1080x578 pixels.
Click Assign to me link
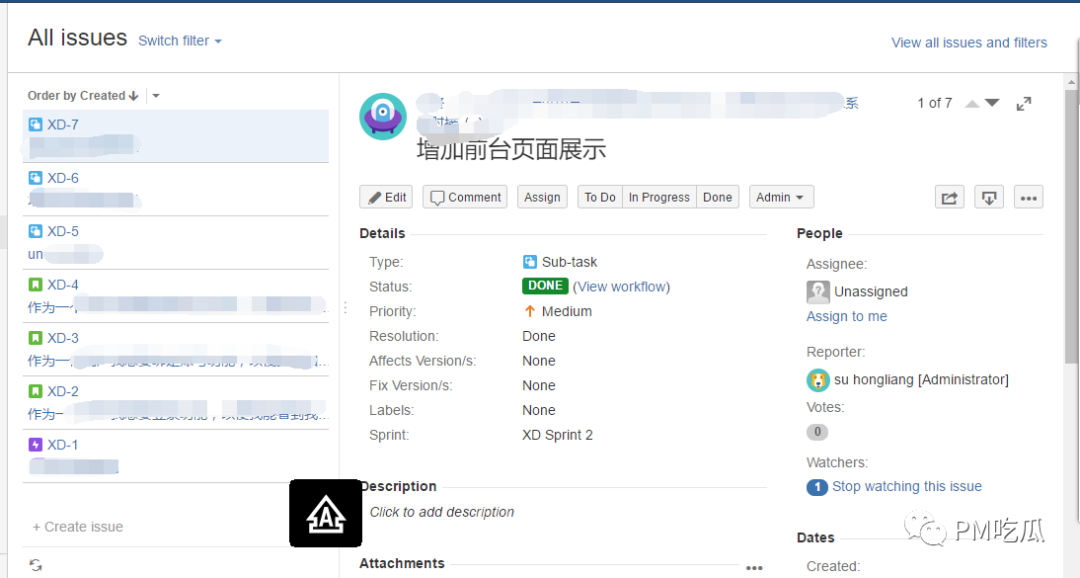click(x=847, y=316)
